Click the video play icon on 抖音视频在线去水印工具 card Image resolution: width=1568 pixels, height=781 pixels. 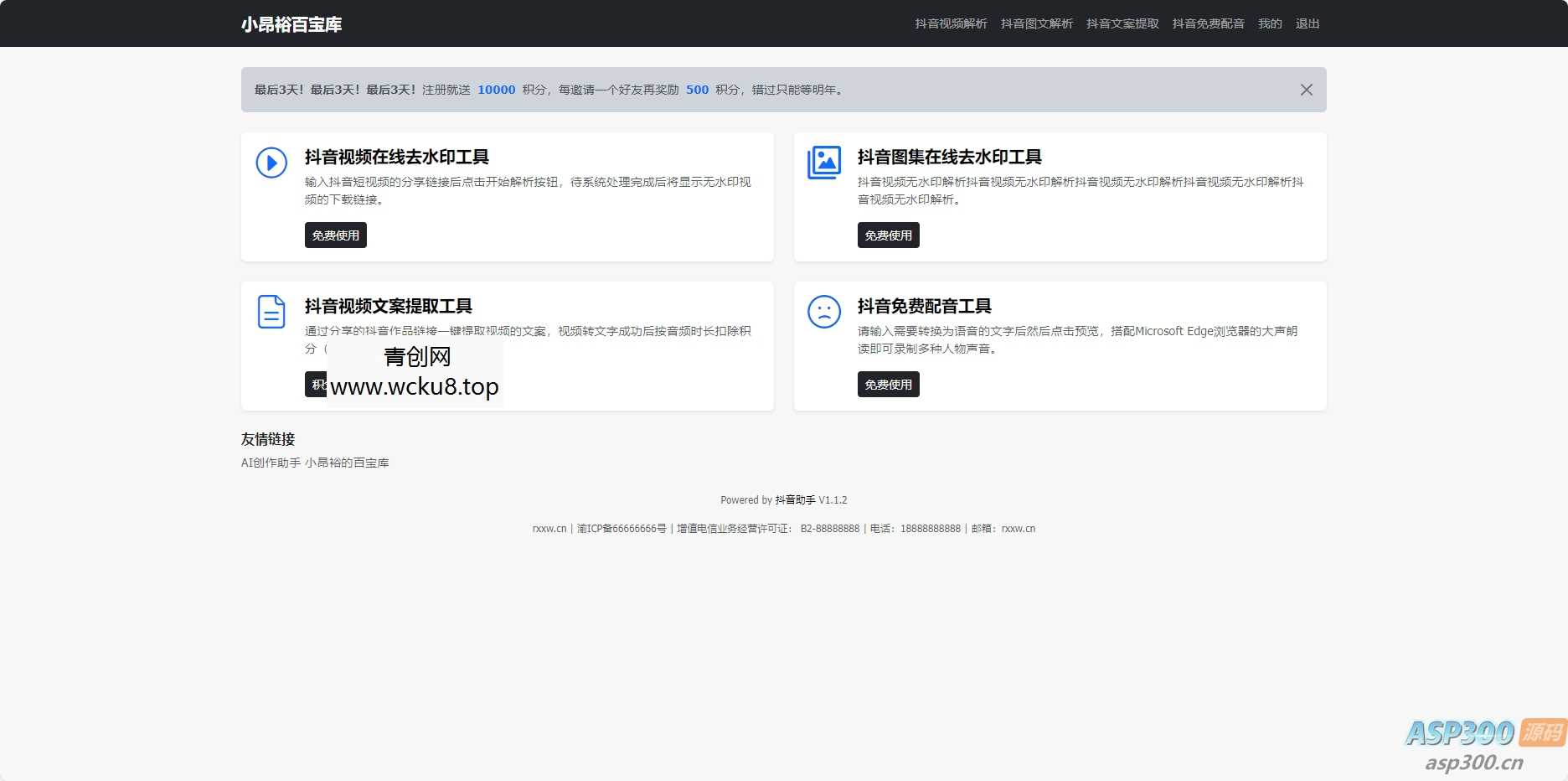(x=270, y=164)
